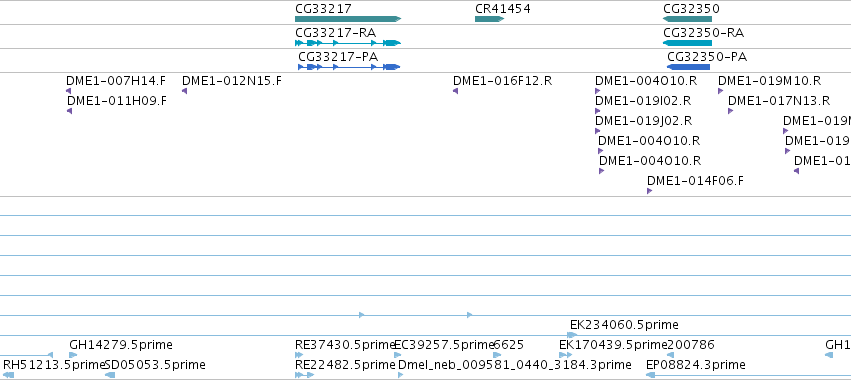Click the EK234060.5prime EST arrow glyph
Image resolution: width=851 pixels, height=380 pixels.
(573, 335)
